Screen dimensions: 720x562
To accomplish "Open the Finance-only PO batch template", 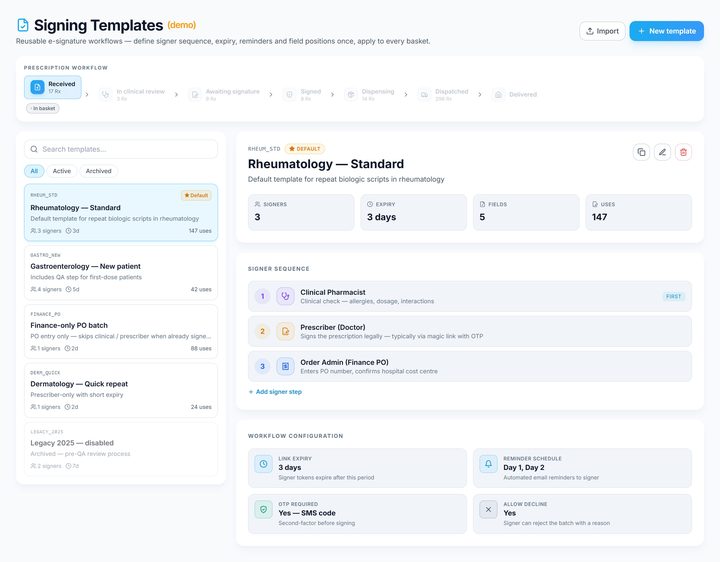I will [121, 332].
